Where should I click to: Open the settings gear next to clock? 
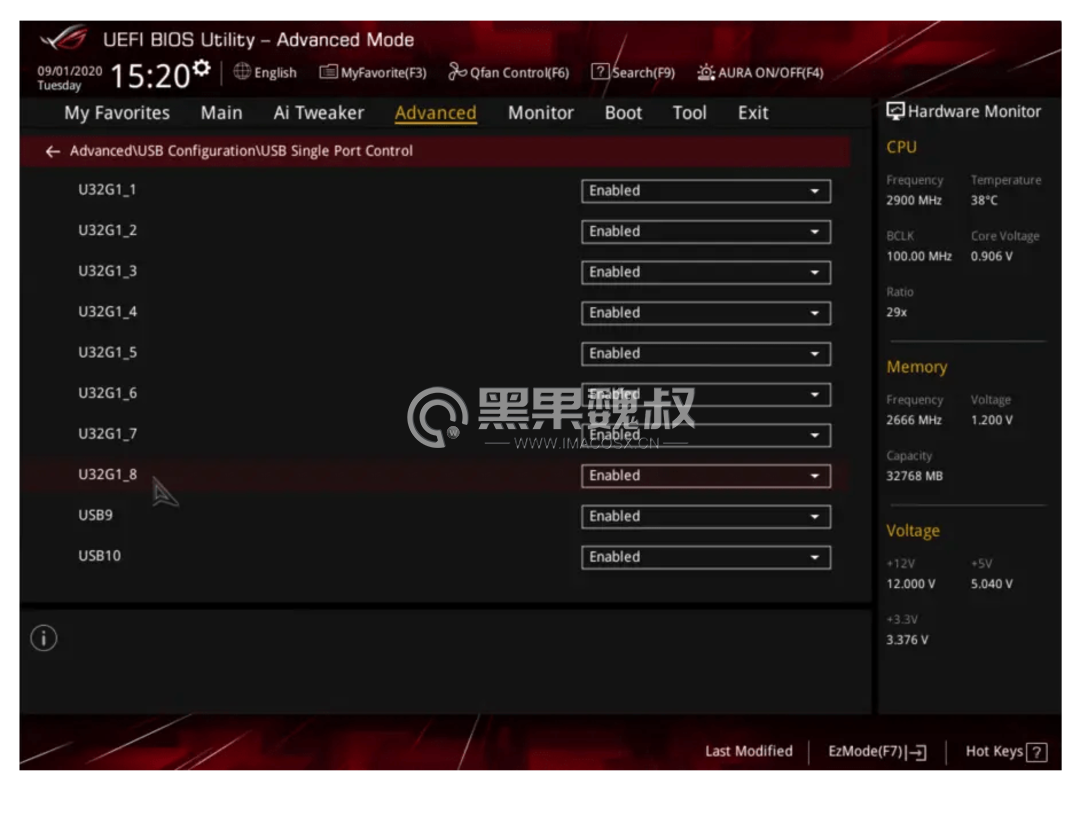pos(202,68)
